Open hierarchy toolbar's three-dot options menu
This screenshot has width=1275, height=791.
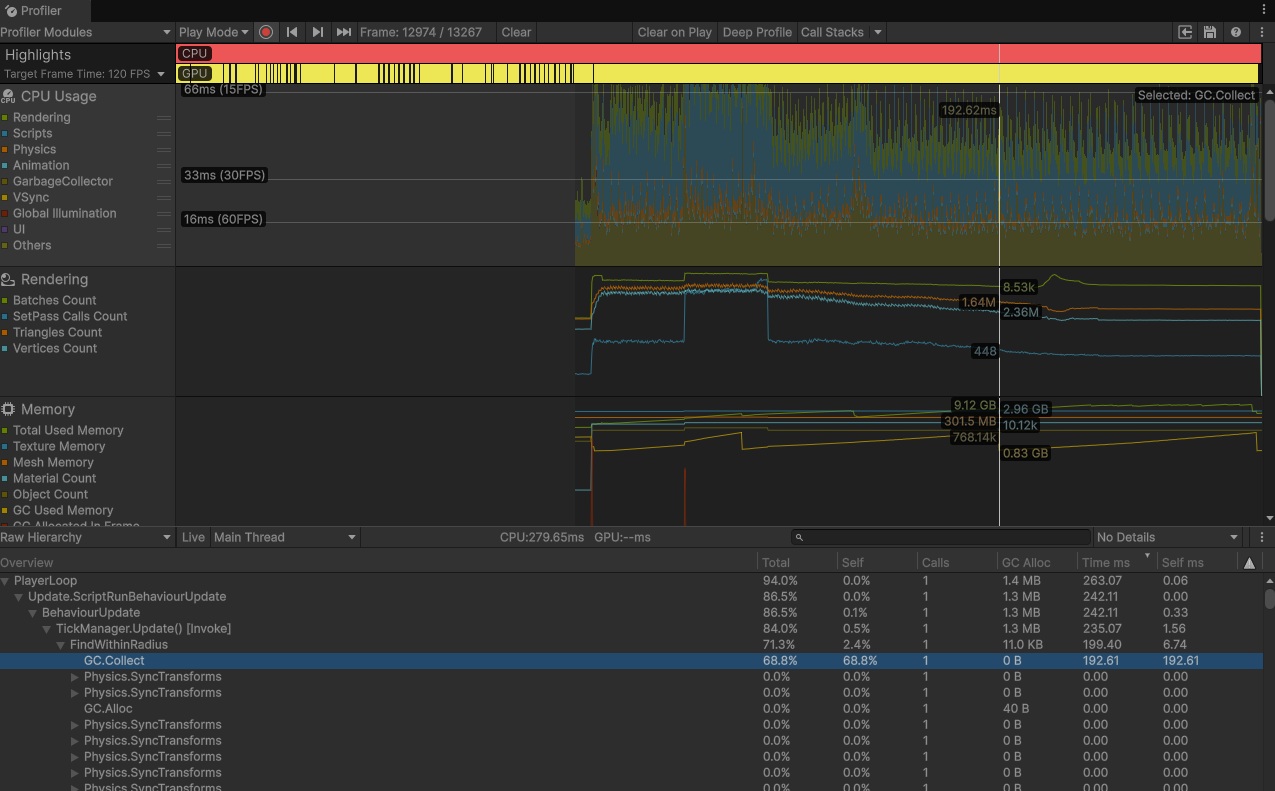coord(1262,537)
